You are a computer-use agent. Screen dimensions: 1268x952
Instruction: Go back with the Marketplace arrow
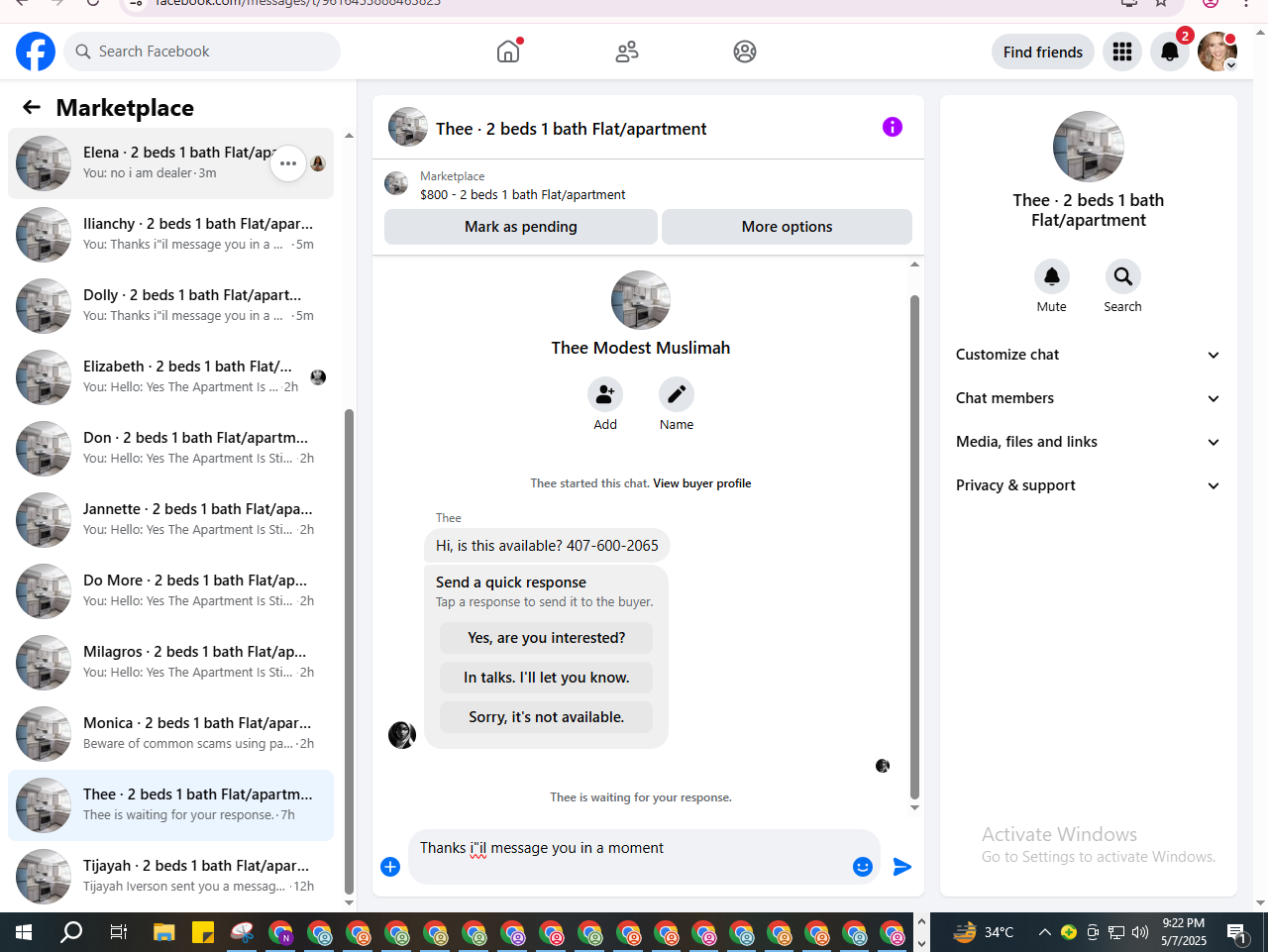(x=32, y=107)
